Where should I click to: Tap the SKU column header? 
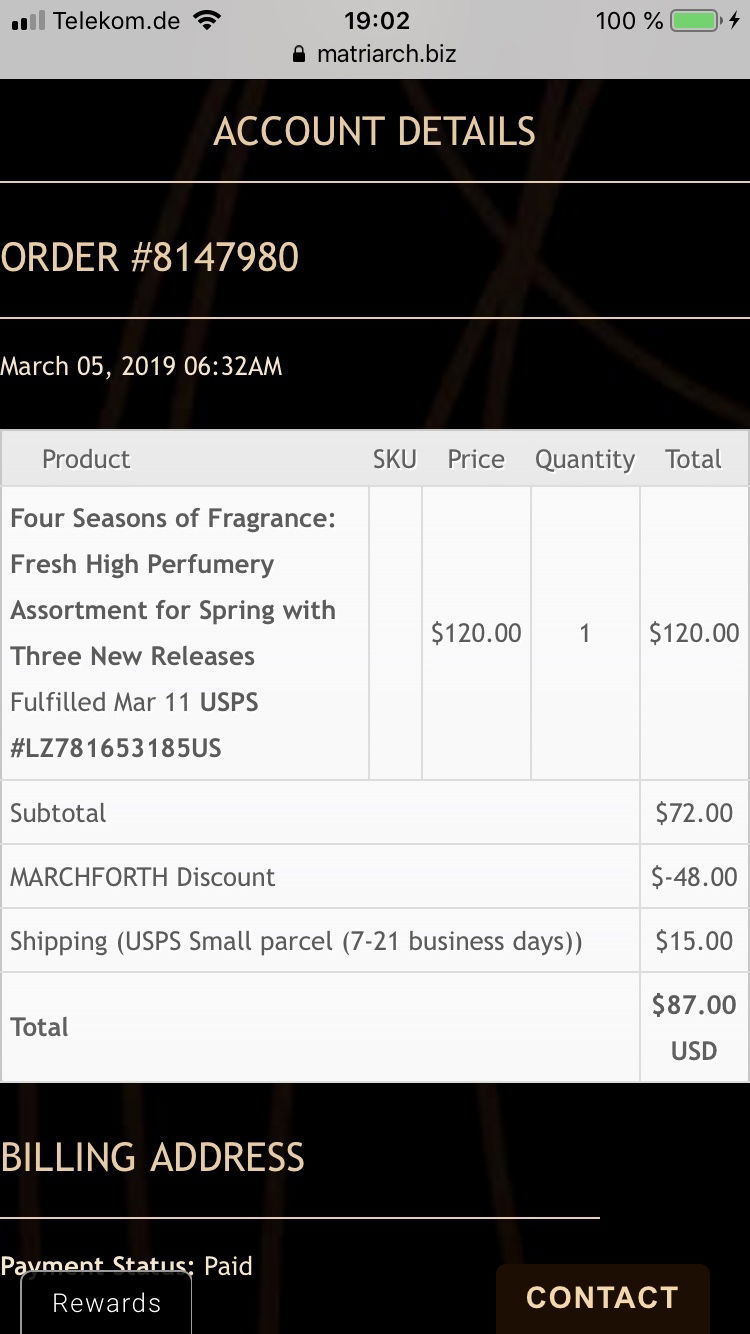pyautogui.click(x=395, y=459)
